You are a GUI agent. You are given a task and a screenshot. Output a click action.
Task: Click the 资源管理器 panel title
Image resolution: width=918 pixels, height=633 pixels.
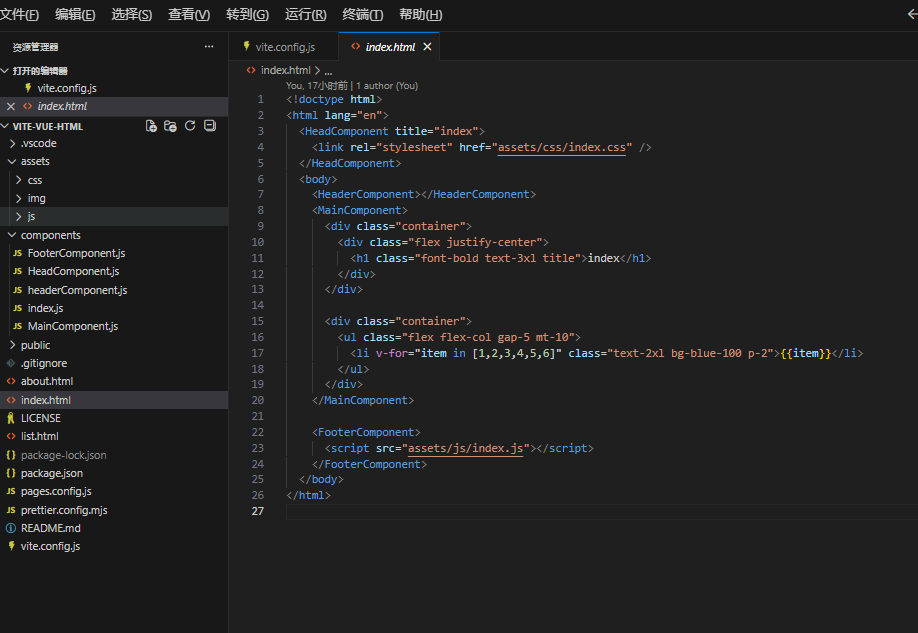click(x=35, y=47)
